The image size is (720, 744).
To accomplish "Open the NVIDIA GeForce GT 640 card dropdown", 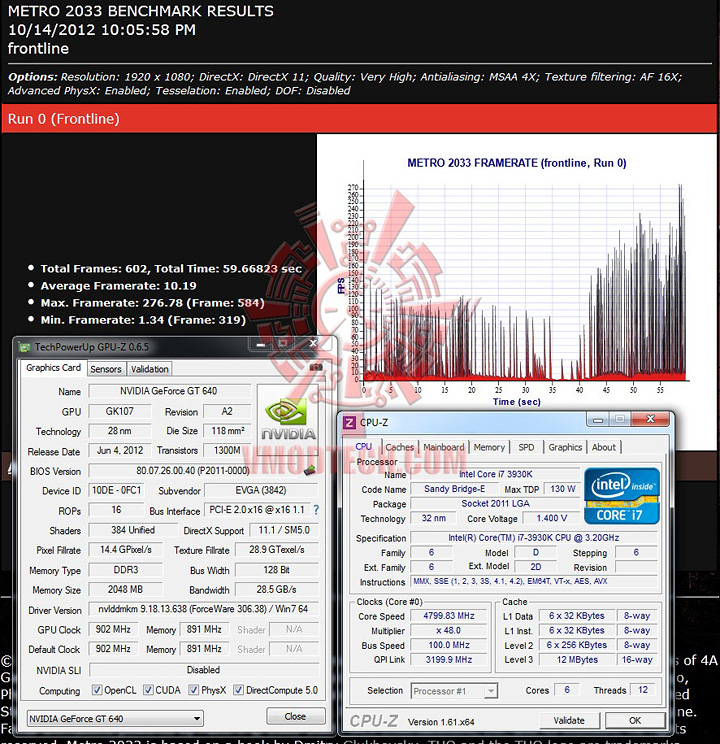I will click(115, 718).
